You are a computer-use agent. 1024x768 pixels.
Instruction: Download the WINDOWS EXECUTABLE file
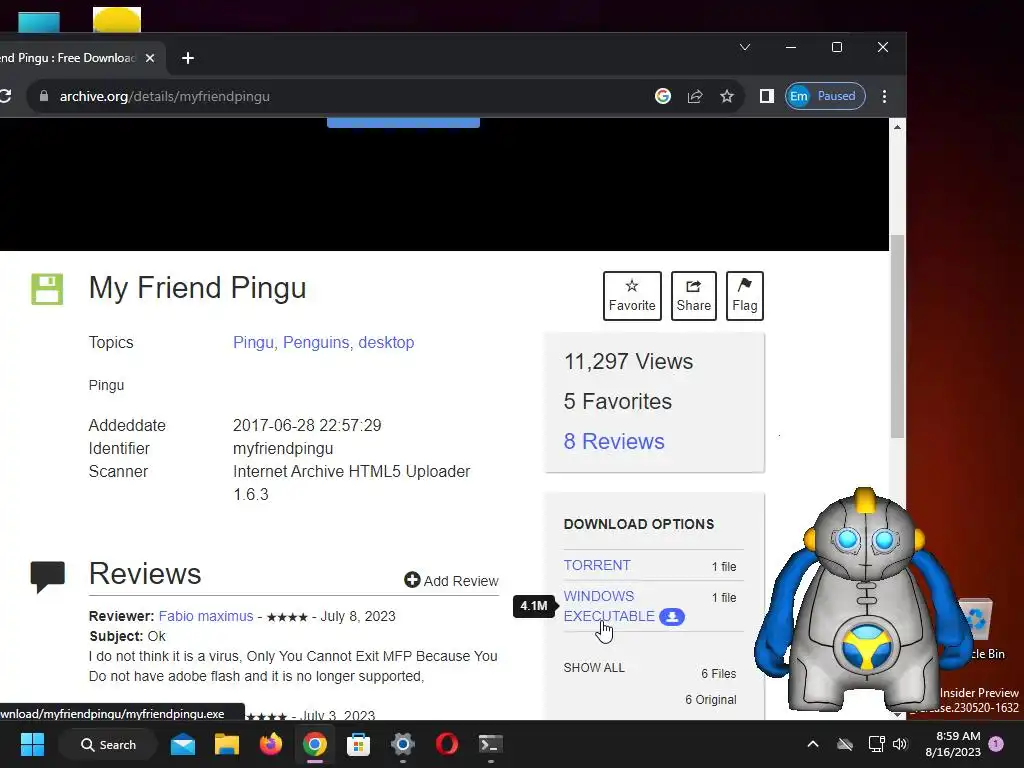point(609,606)
